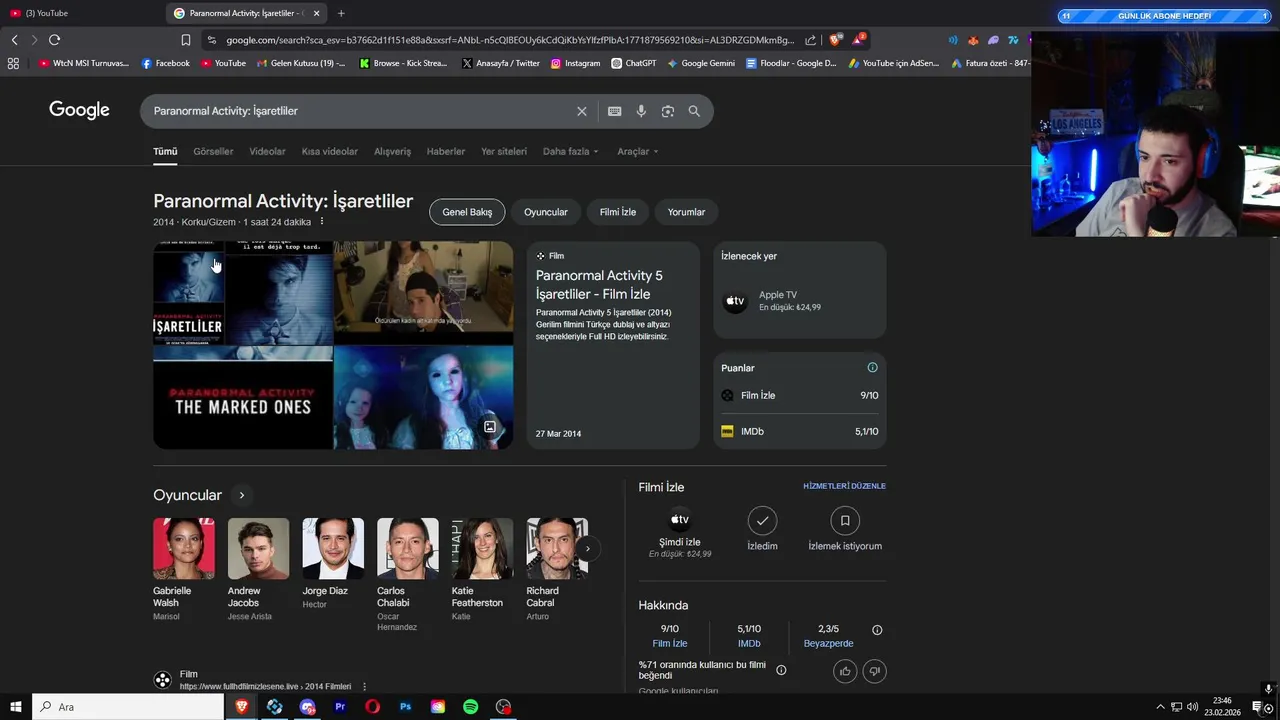Start voice search with the microphone icon
Image resolution: width=1280 pixels, height=720 pixels.
(641, 111)
